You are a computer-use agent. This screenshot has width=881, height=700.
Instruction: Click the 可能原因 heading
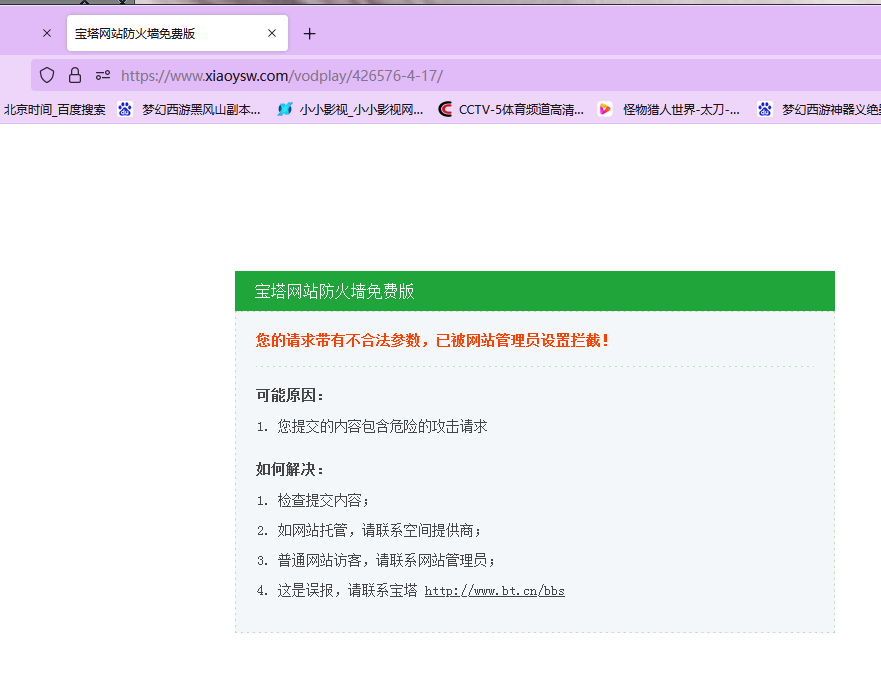(289, 396)
